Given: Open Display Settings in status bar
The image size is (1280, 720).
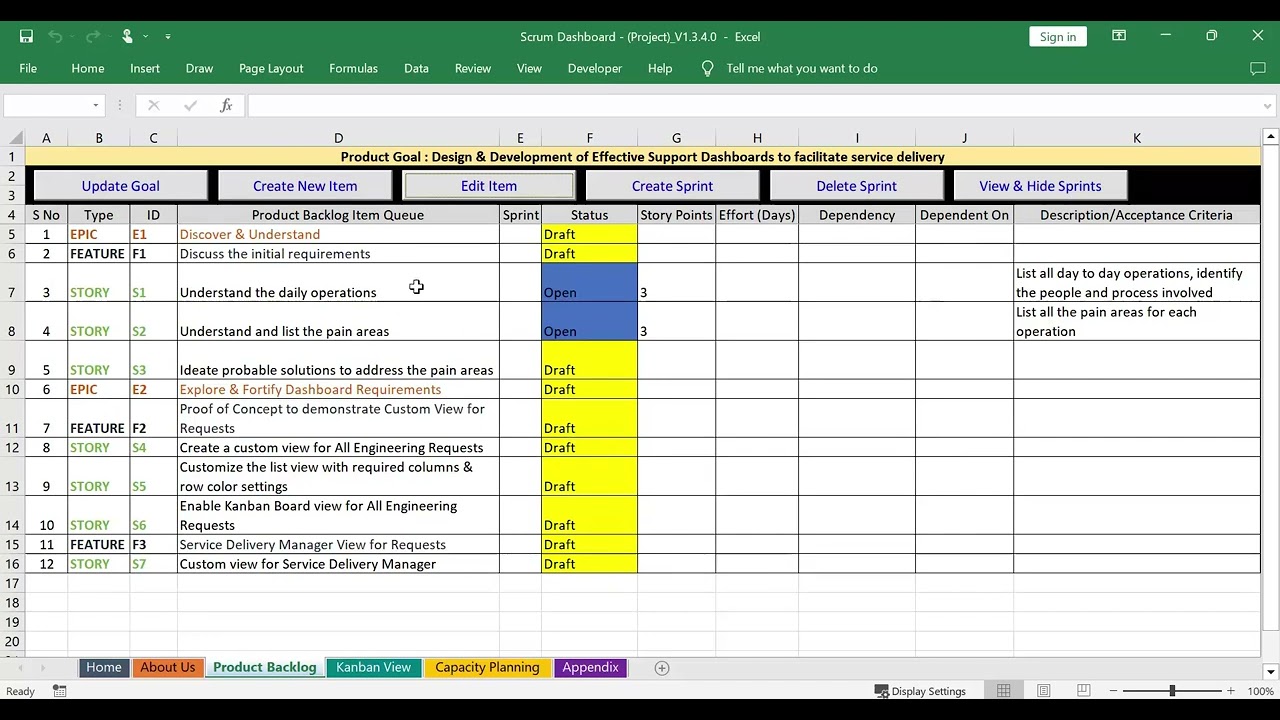Looking at the screenshot, I should click(920, 691).
